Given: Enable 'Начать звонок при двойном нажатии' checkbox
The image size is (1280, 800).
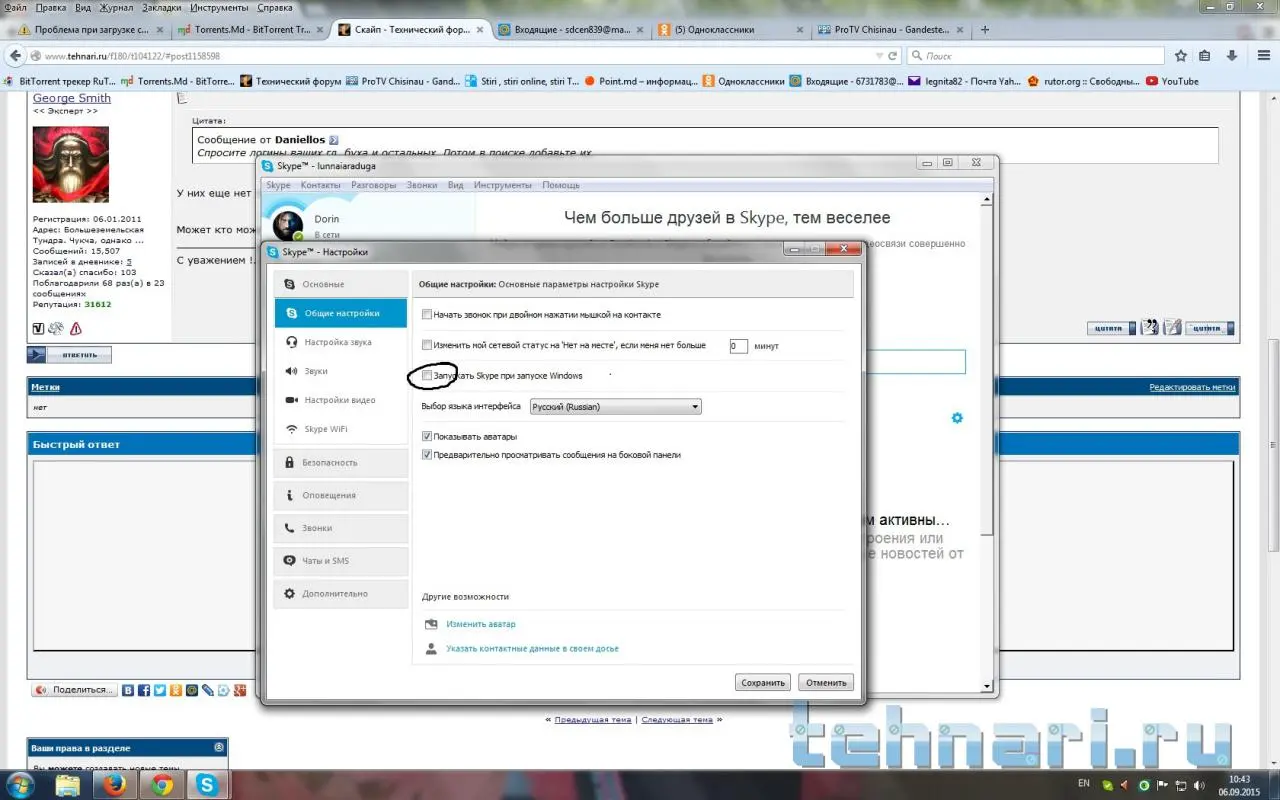Looking at the screenshot, I should [427, 315].
